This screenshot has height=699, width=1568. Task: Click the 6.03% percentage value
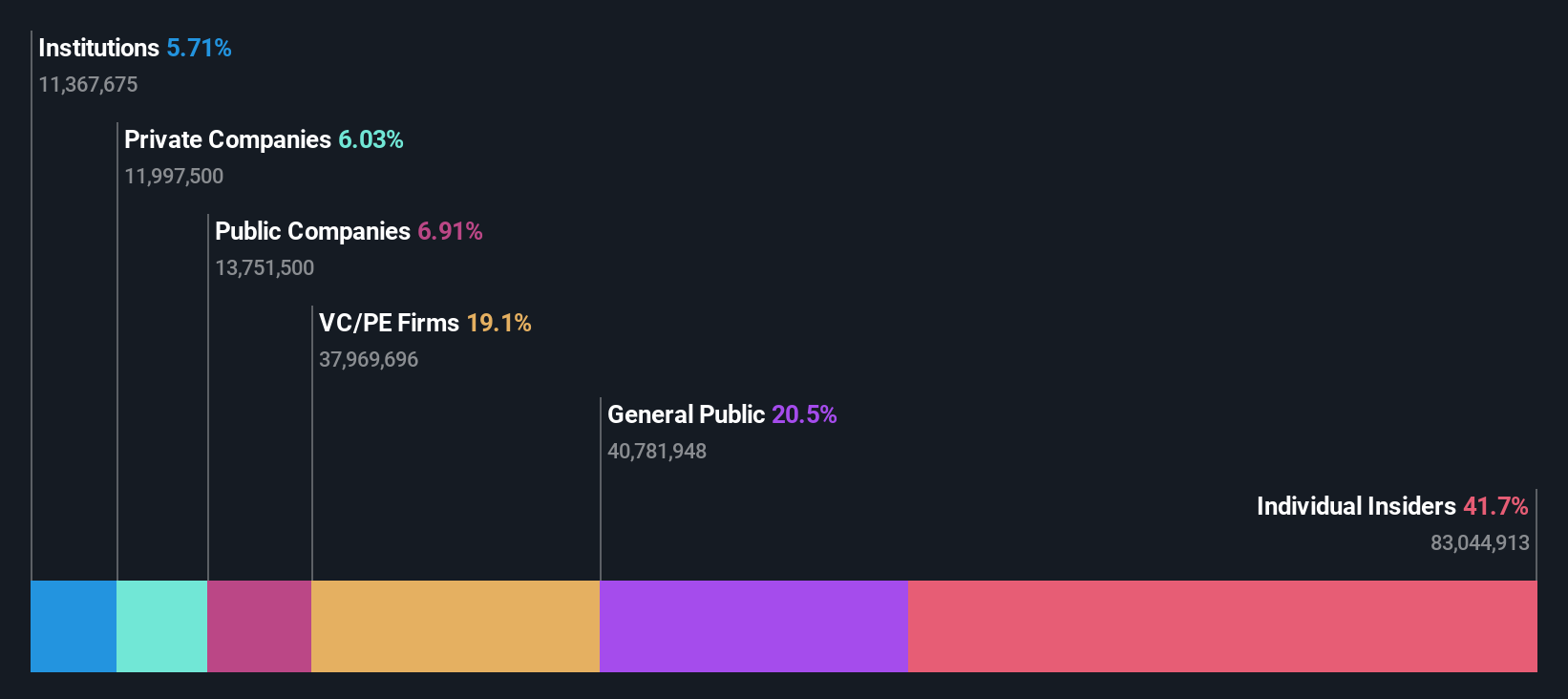click(371, 139)
